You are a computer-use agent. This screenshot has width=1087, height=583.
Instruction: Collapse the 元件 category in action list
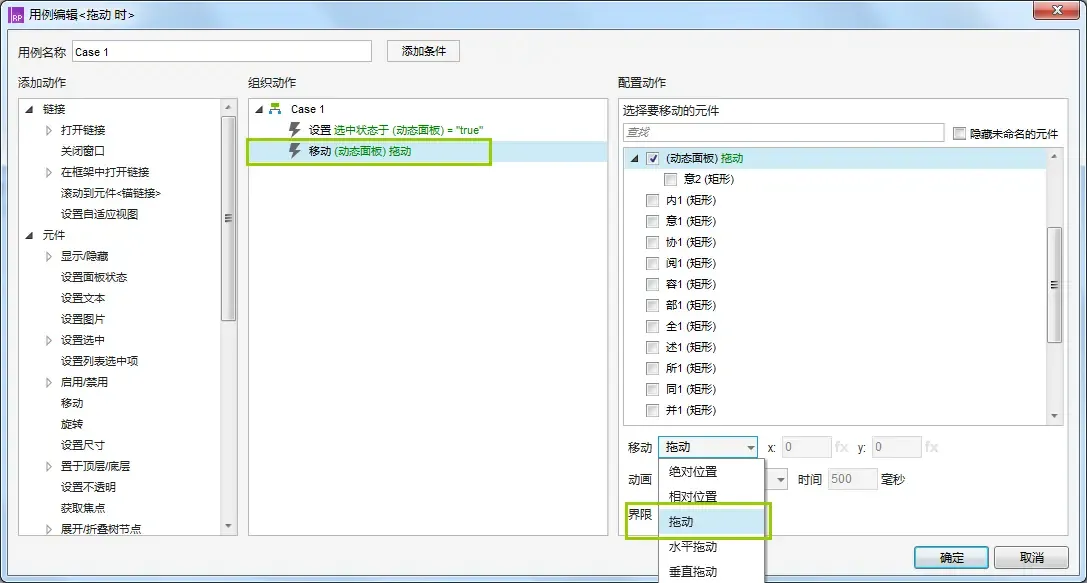click(x=29, y=235)
